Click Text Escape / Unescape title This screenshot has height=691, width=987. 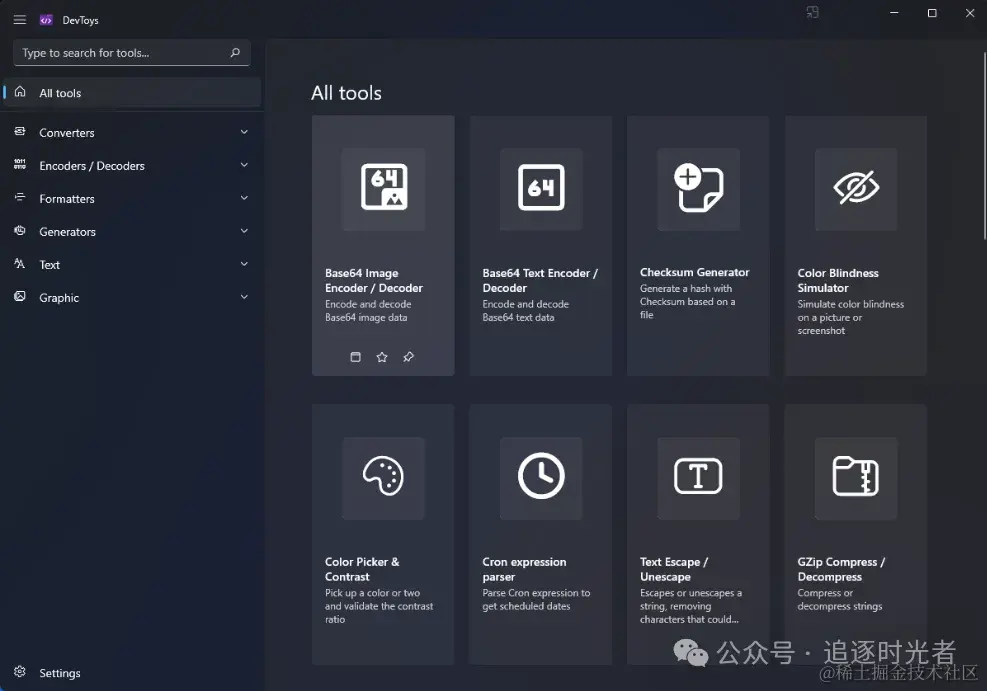(674, 570)
